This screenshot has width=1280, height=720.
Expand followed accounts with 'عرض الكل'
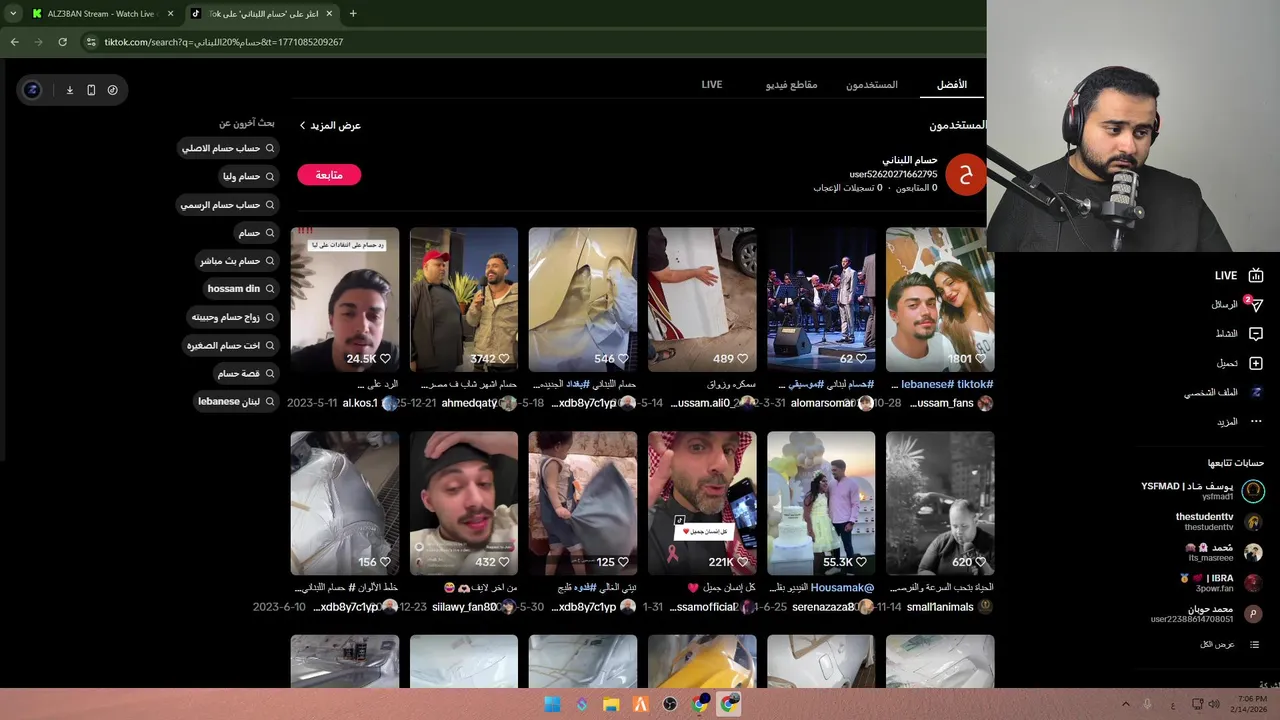pos(1217,645)
